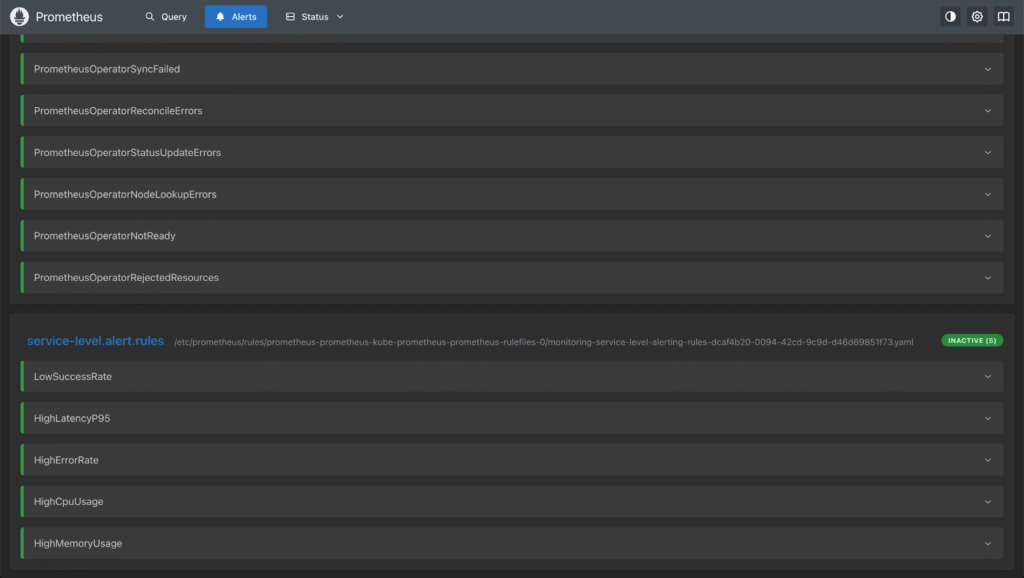Select the HighCpuUsage alert name
This screenshot has height=578, width=1024.
(69, 502)
